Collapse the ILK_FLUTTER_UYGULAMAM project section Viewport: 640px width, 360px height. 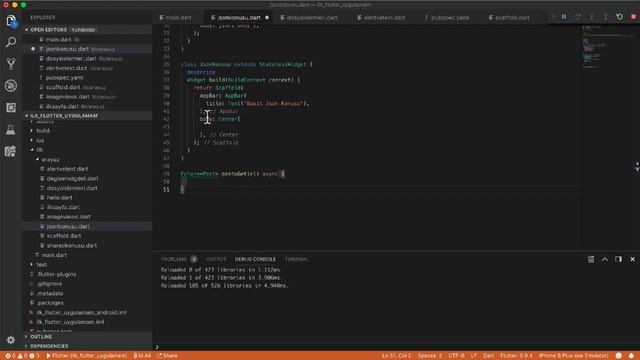[87, 116]
